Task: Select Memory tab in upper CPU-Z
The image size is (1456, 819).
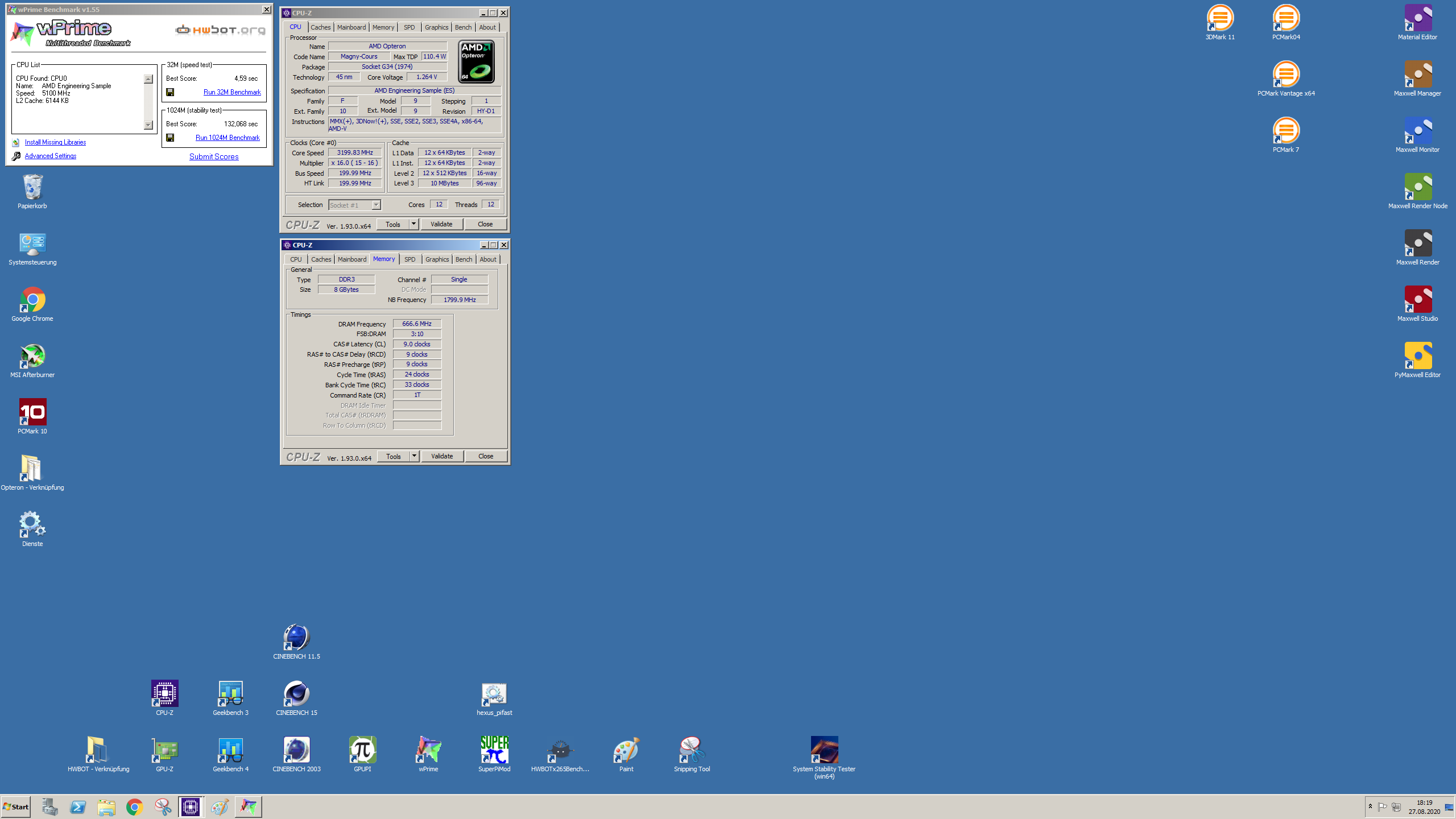Action: (x=383, y=27)
